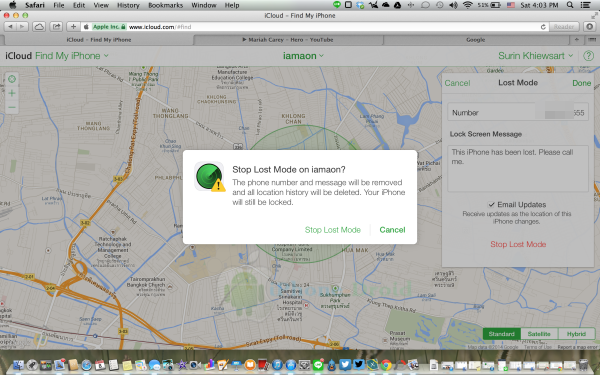Switch to the Mariah Carey YouTube tab
The width and height of the screenshot is (600, 375).
tap(288, 40)
